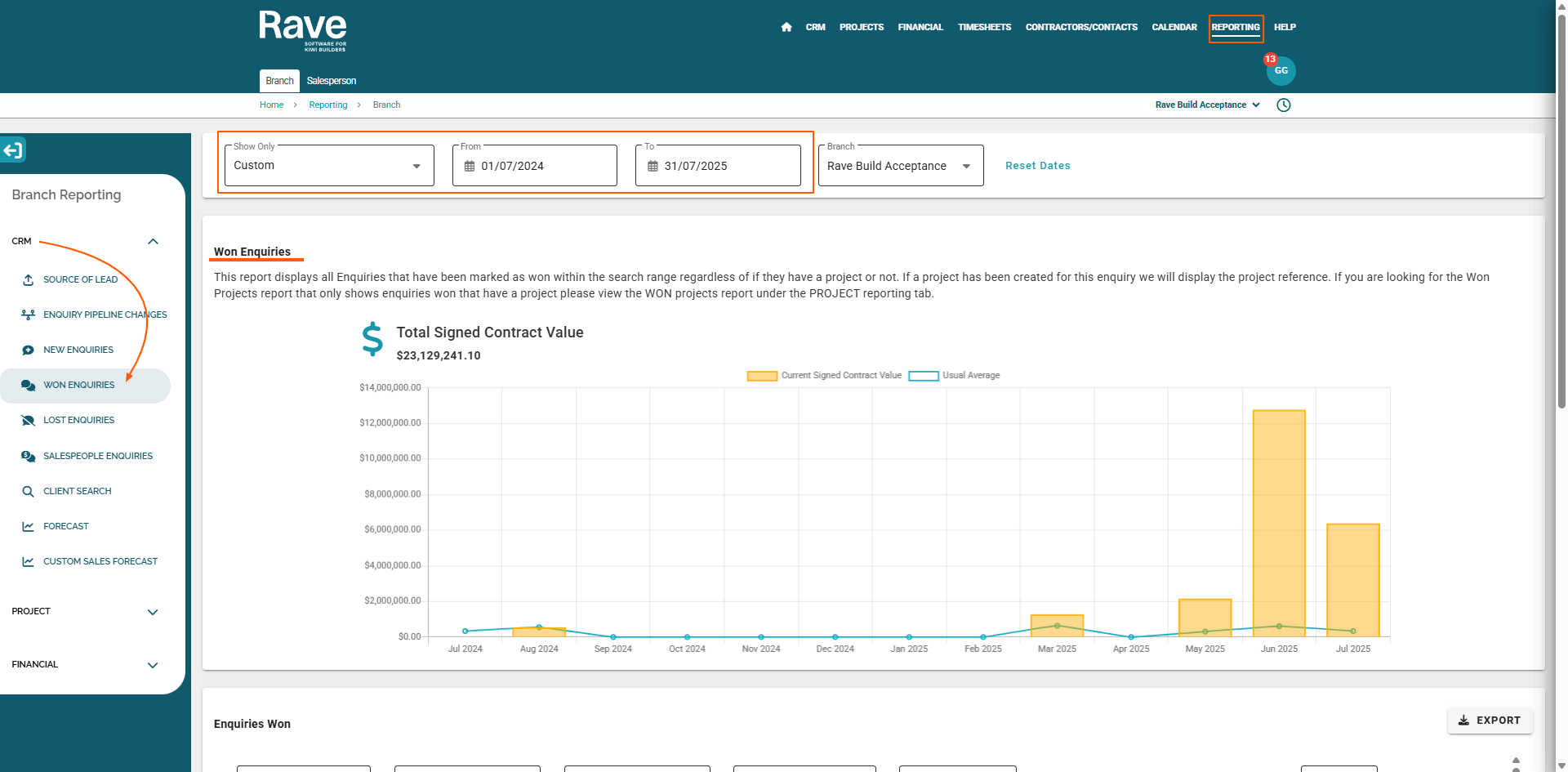
Task: Open FINANCIAL in top navigation
Action: (920, 27)
